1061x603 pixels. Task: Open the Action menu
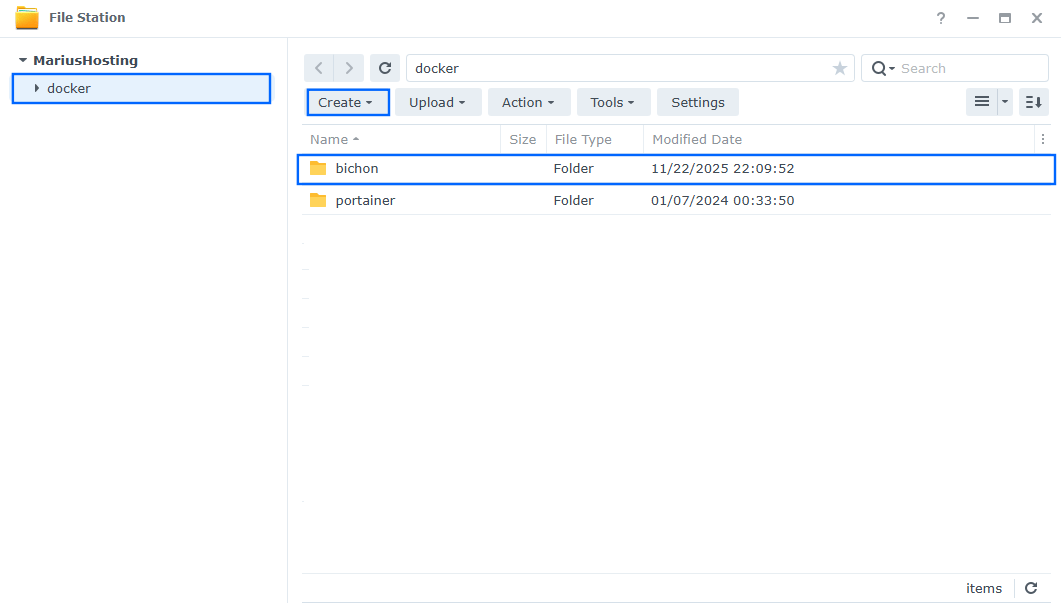(528, 102)
